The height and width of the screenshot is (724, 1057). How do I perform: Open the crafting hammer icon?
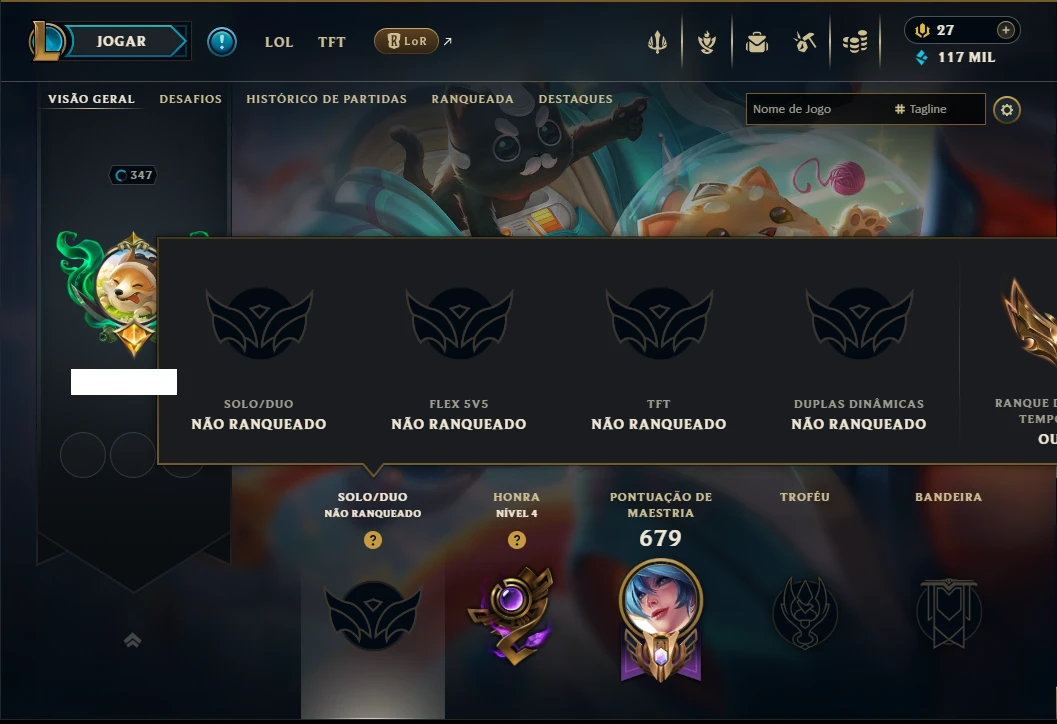(805, 42)
